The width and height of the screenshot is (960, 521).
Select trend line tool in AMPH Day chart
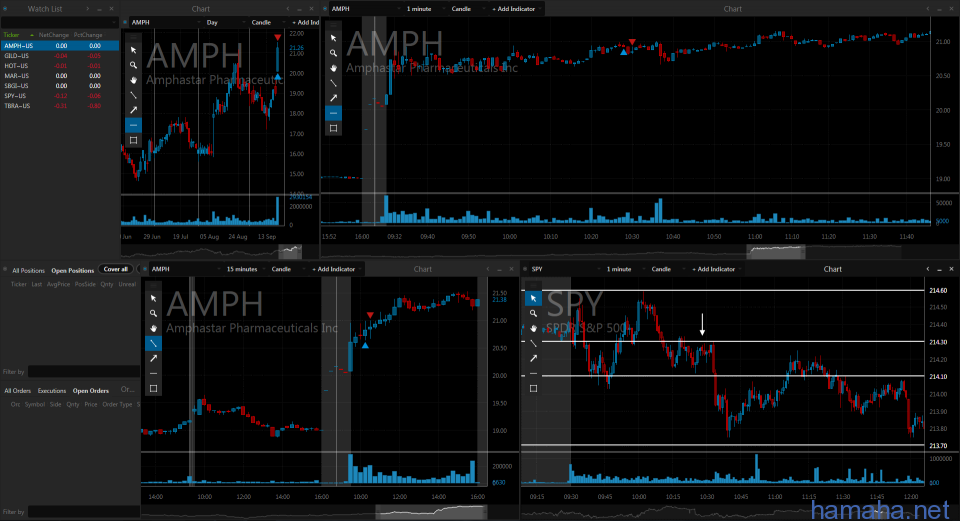[x=133, y=95]
